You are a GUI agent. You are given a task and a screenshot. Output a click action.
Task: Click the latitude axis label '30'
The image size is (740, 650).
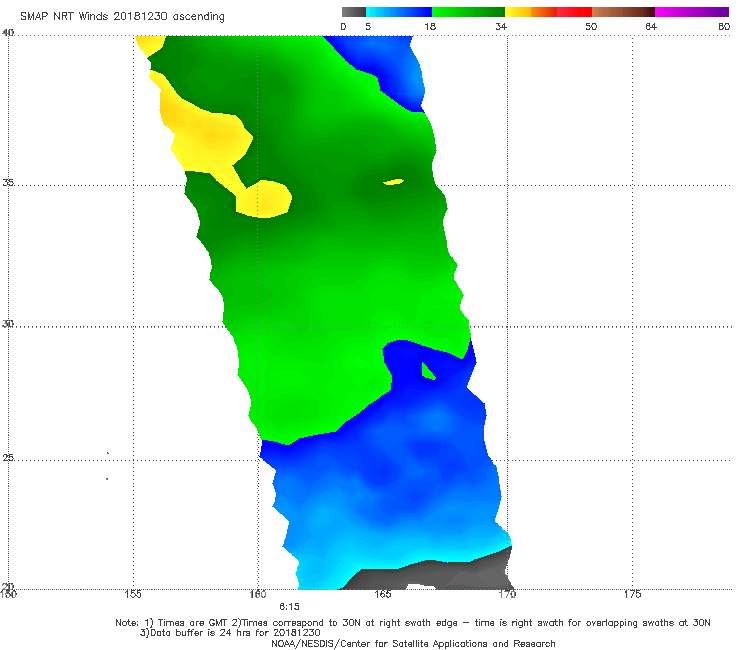click(x=8, y=323)
